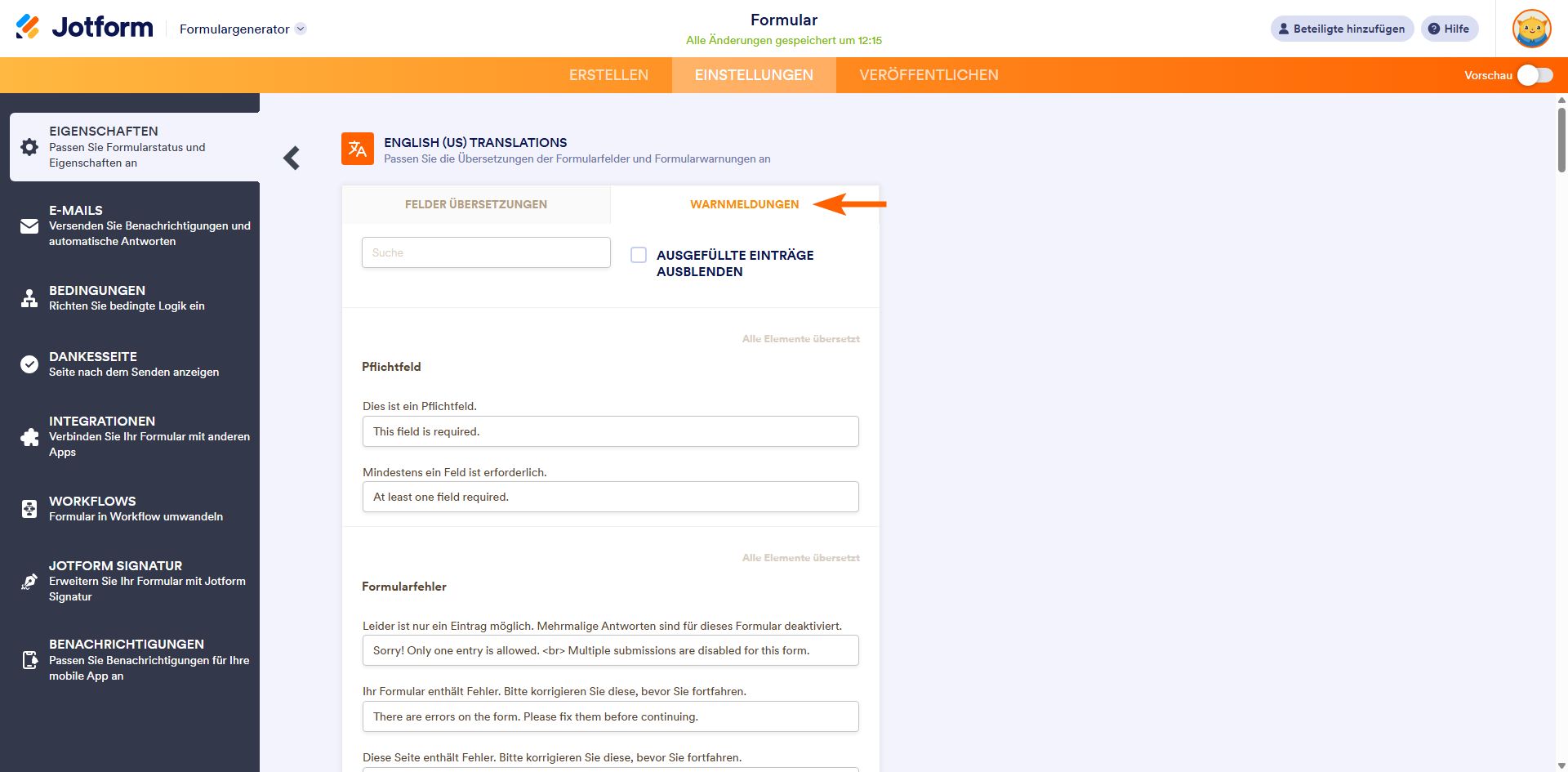Open the Integrationen apps panel
The width and height of the screenshot is (1568, 772).
131,436
